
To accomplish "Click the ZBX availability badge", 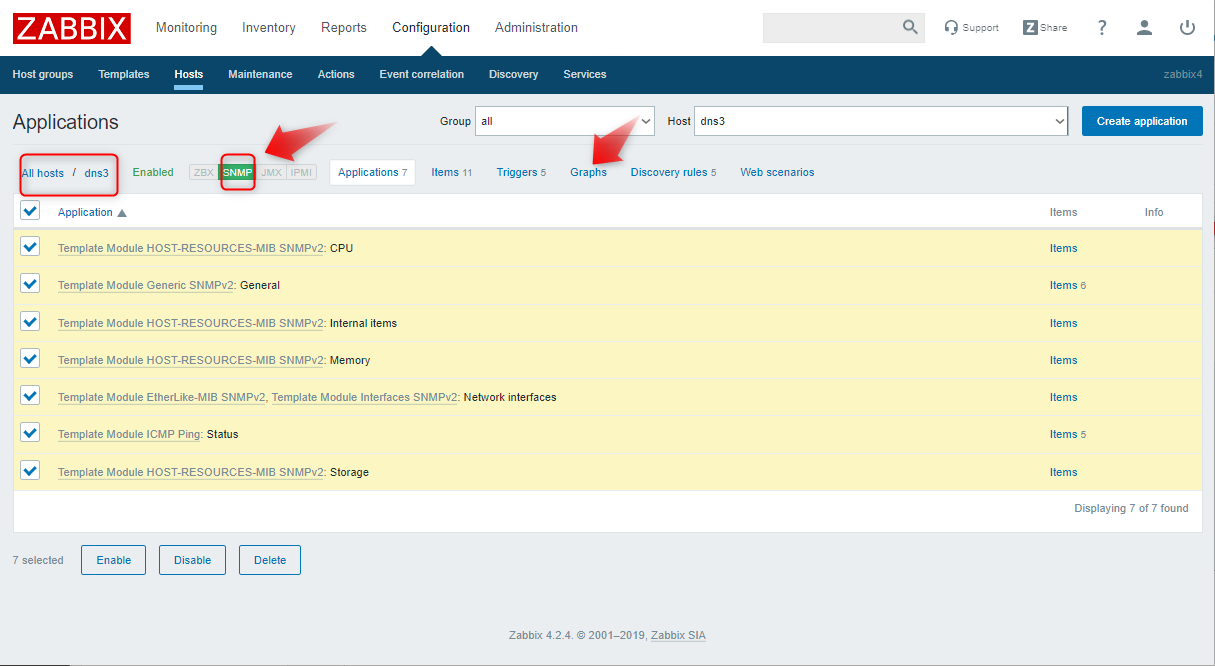I will point(204,172).
